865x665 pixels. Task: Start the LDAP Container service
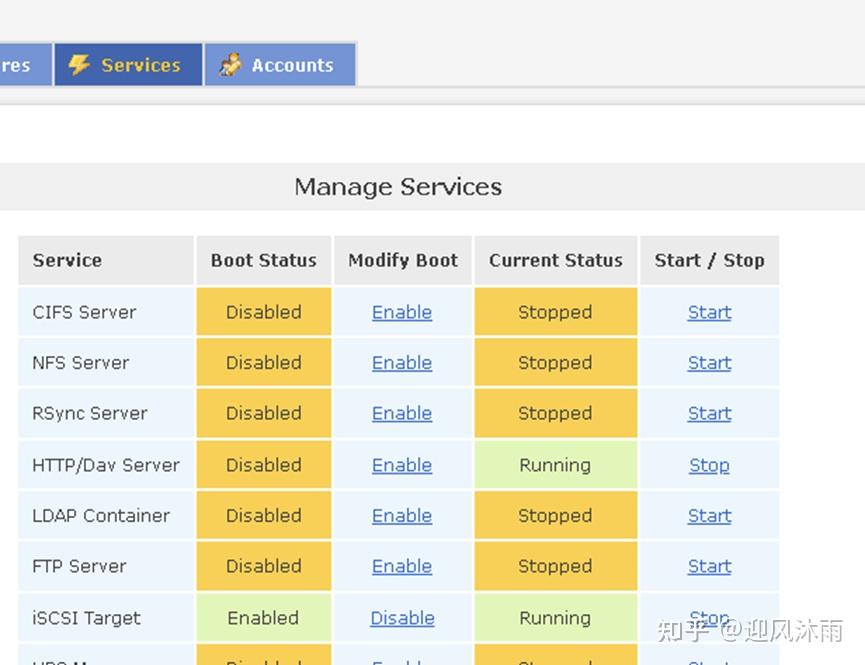coord(709,516)
